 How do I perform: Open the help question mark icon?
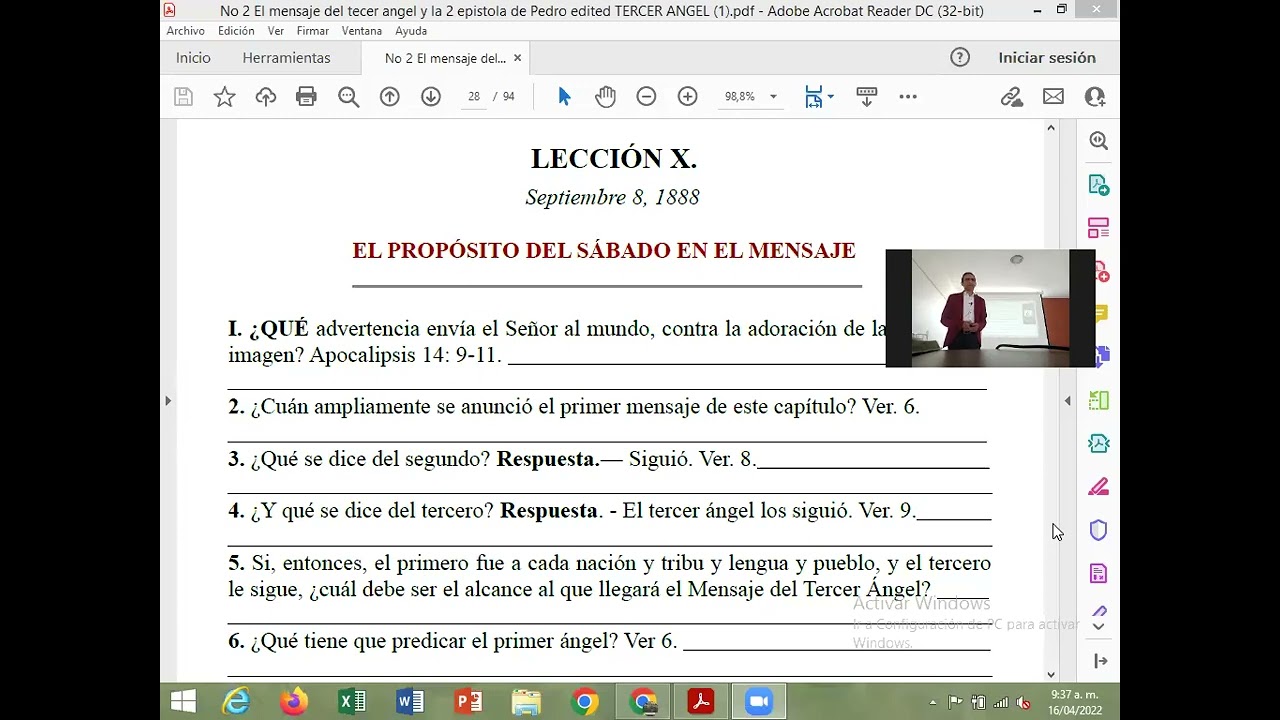pos(960,58)
